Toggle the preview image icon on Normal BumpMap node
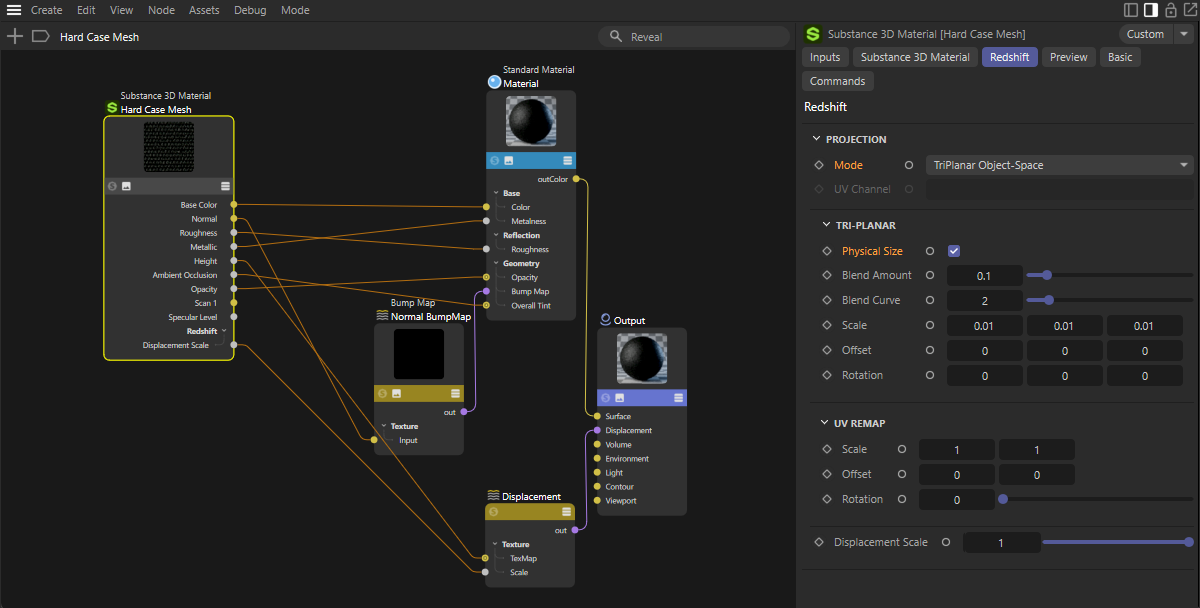 [x=396, y=393]
